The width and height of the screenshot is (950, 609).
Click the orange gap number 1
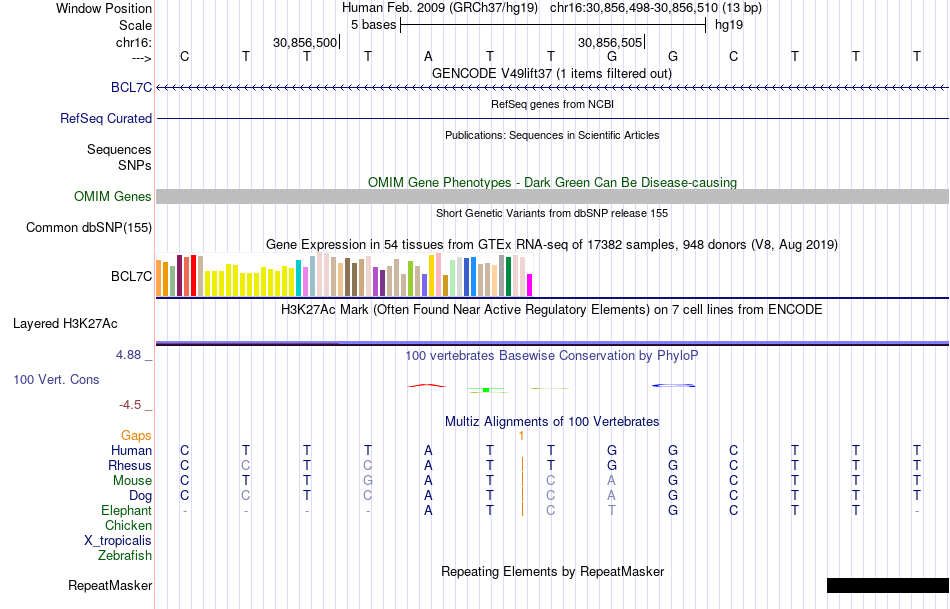tap(521, 436)
